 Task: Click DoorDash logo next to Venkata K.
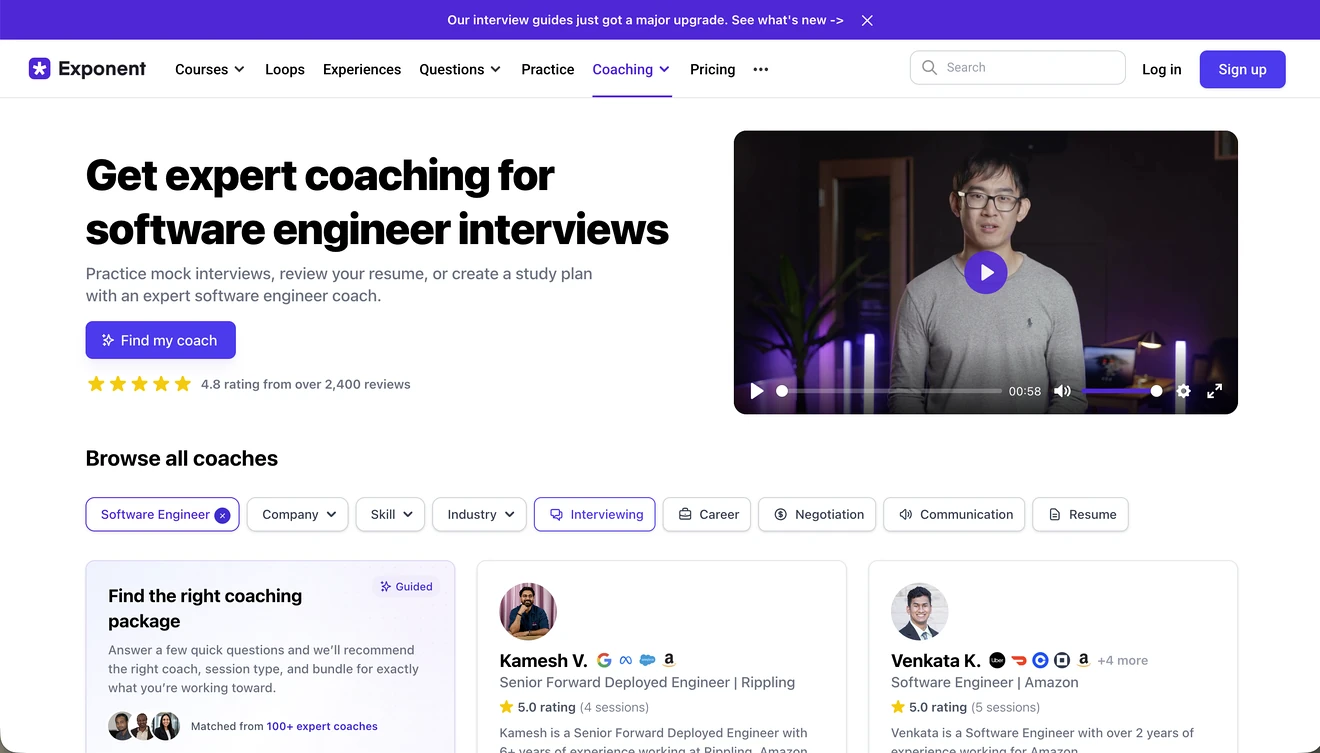tap(1019, 660)
